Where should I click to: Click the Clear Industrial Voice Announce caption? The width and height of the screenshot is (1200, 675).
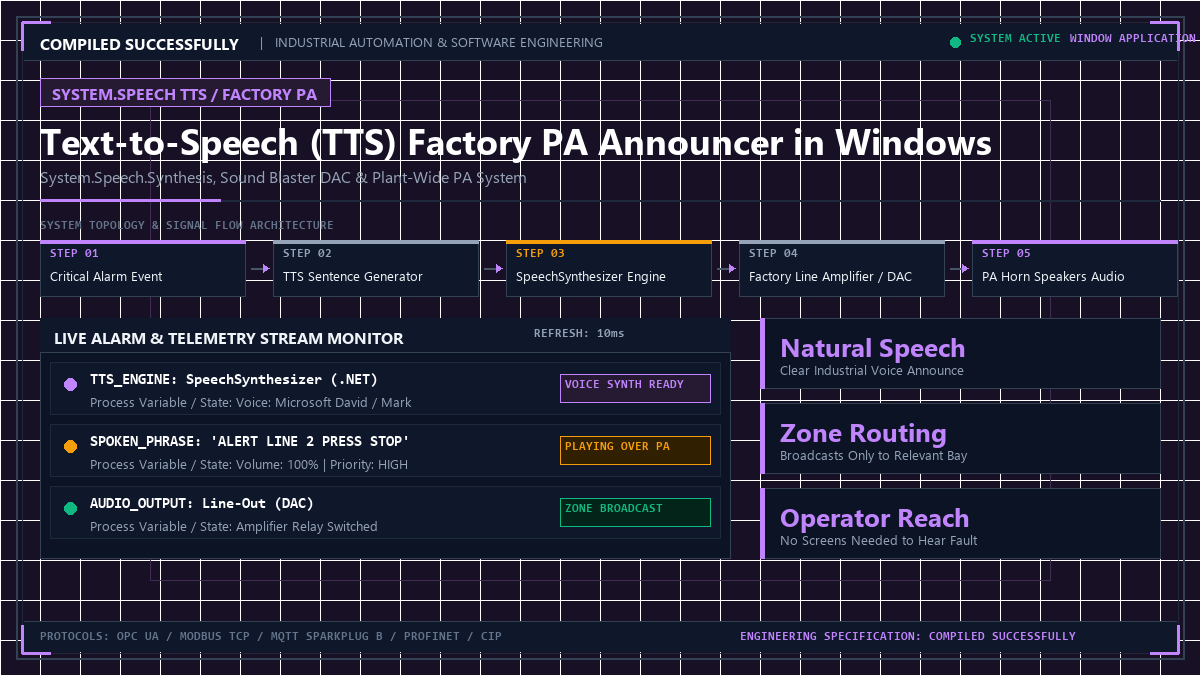(x=872, y=371)
